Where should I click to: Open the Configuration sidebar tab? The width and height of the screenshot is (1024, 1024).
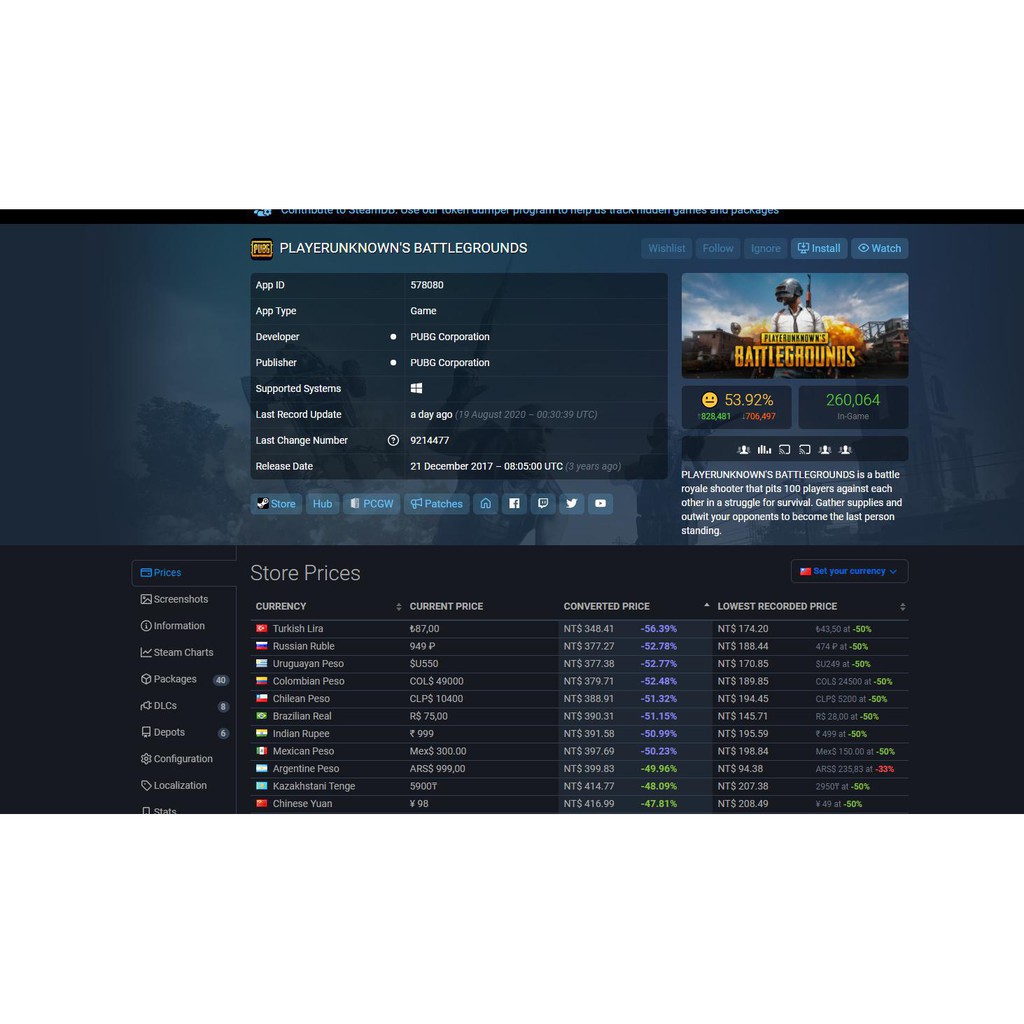[184, 759]
